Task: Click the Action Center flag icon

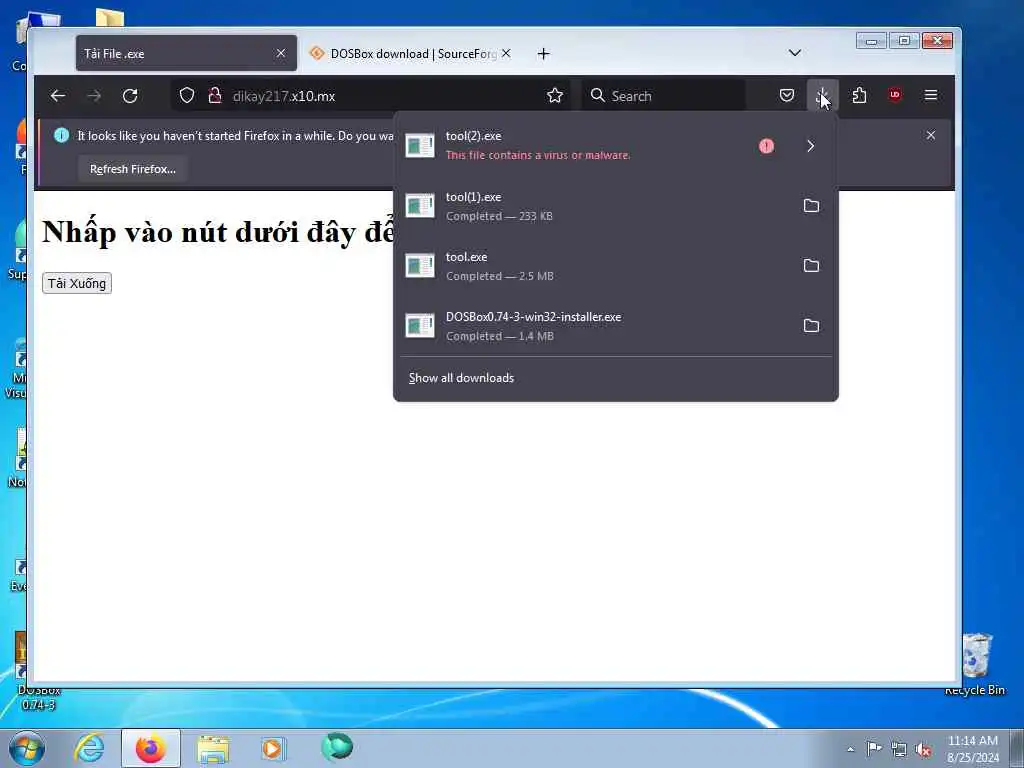Action: point(873,749)
